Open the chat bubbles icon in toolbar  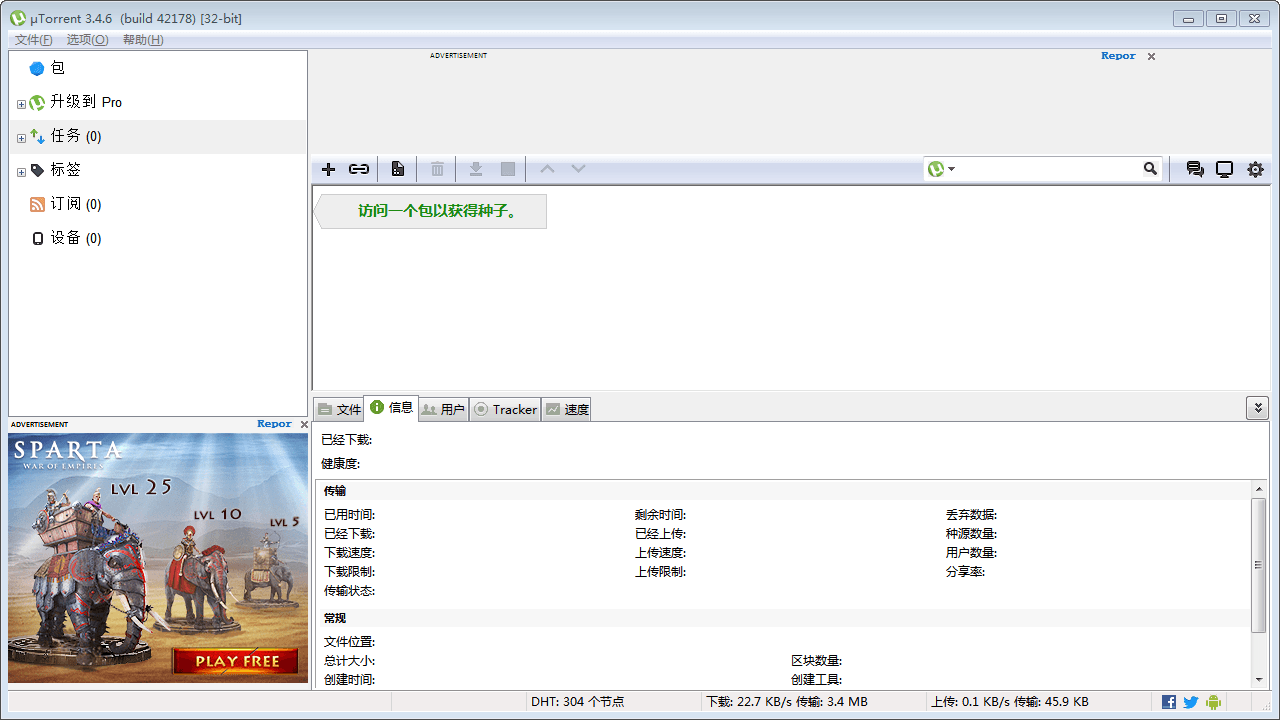pyautogui.click(x=1194, y=169)
